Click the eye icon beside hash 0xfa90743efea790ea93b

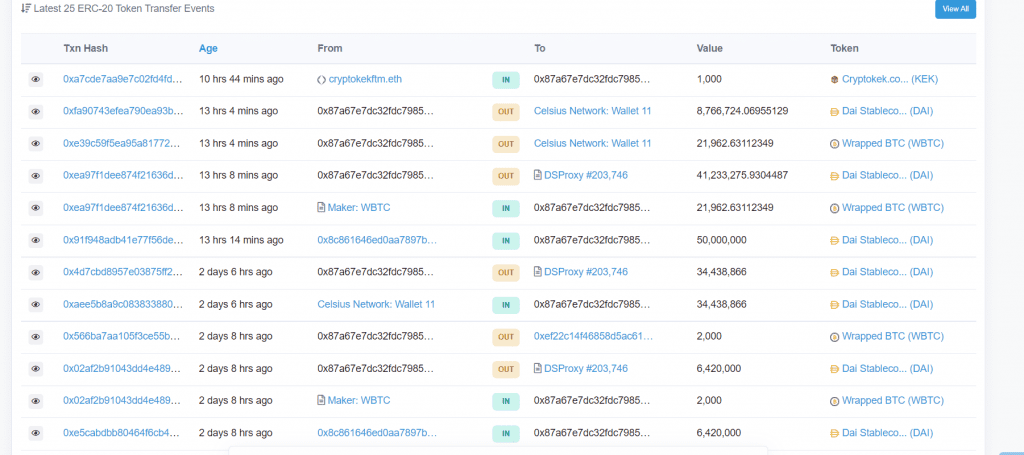pyautogui.click(x=36, y=112)
